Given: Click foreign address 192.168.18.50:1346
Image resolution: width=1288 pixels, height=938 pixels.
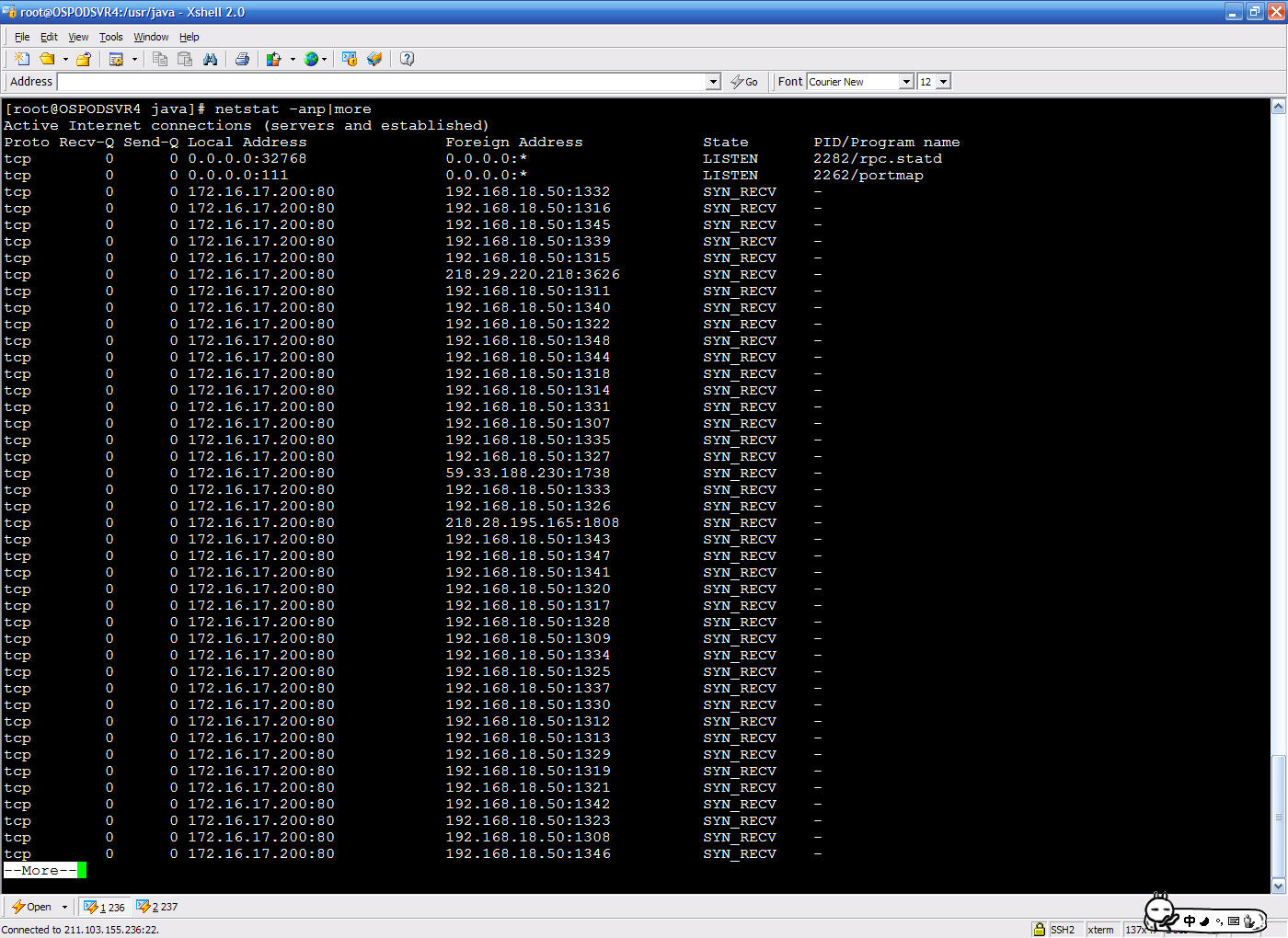Looking at the screenshot, I should pos(528,853).
